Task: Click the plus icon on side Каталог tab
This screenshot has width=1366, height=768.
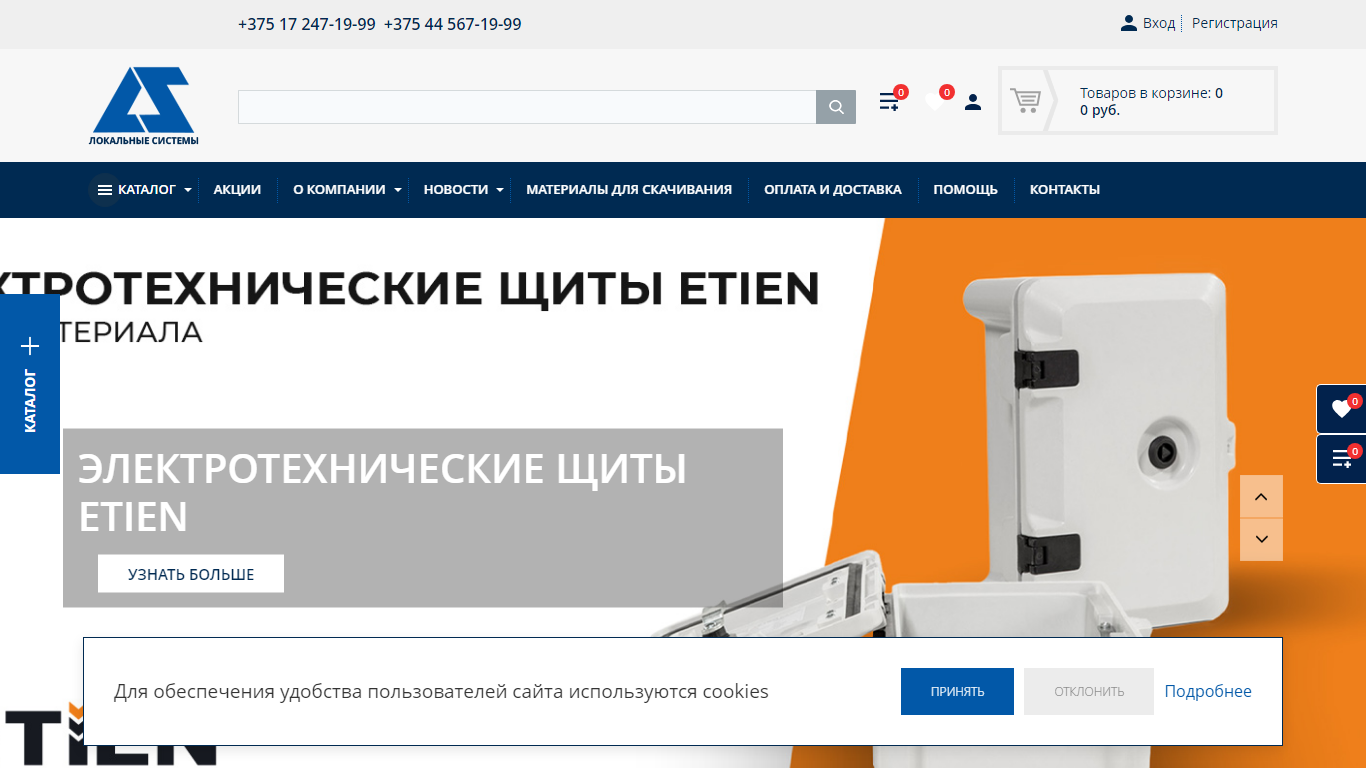Action: pyautogui.click(x=30, y=346)
